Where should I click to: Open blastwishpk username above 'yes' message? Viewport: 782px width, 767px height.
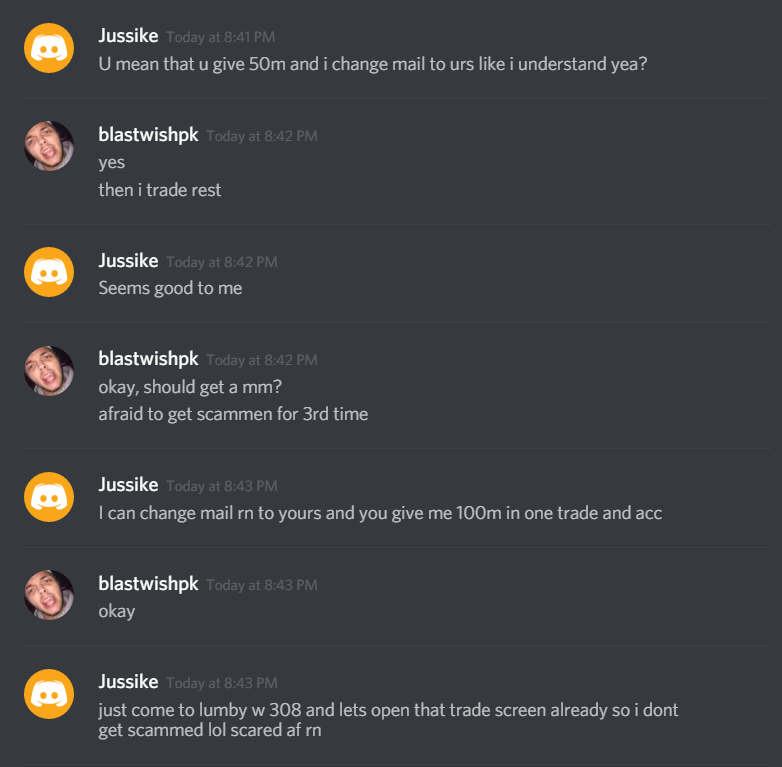pyautogui.click(x=148, y=135)
